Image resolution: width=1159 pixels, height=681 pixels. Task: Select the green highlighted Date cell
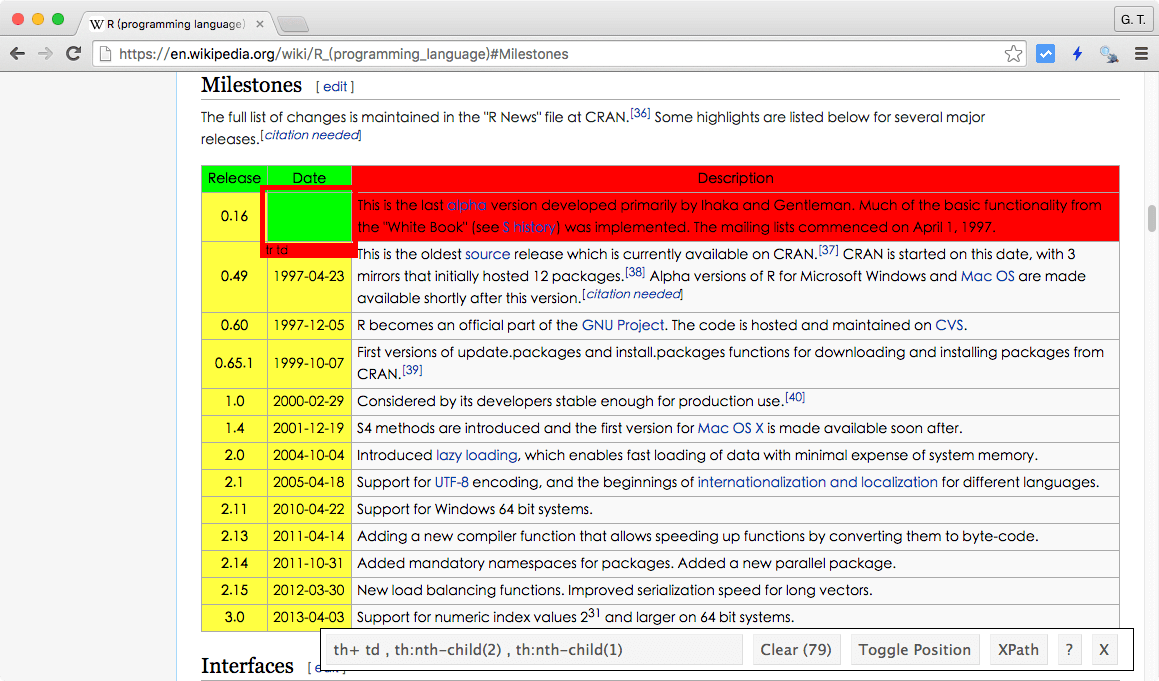(309, 216)
